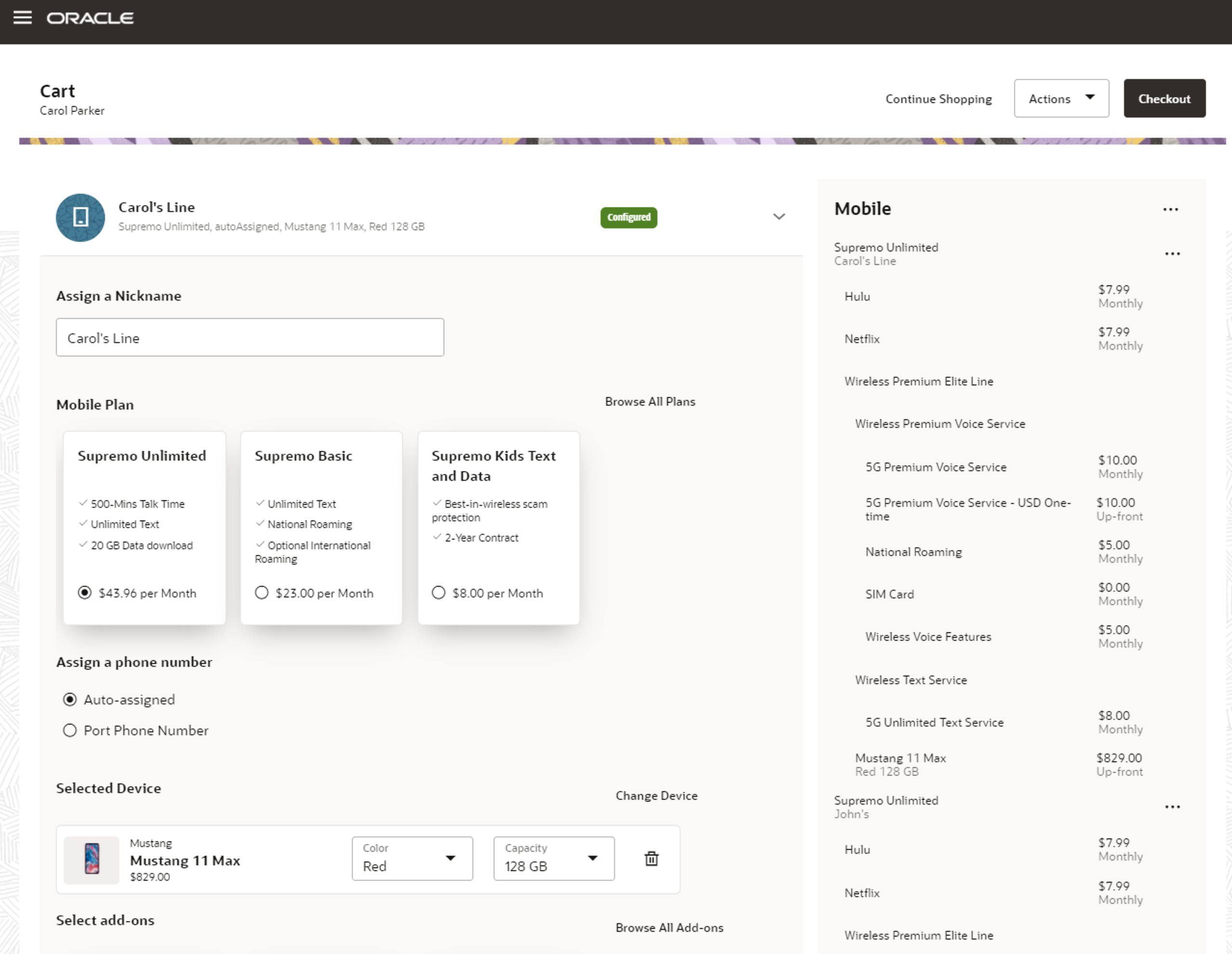Click the Mustang 11 Max thumbnail image
The height and width of the screenshot is (954, 1232).
(92, 858)
